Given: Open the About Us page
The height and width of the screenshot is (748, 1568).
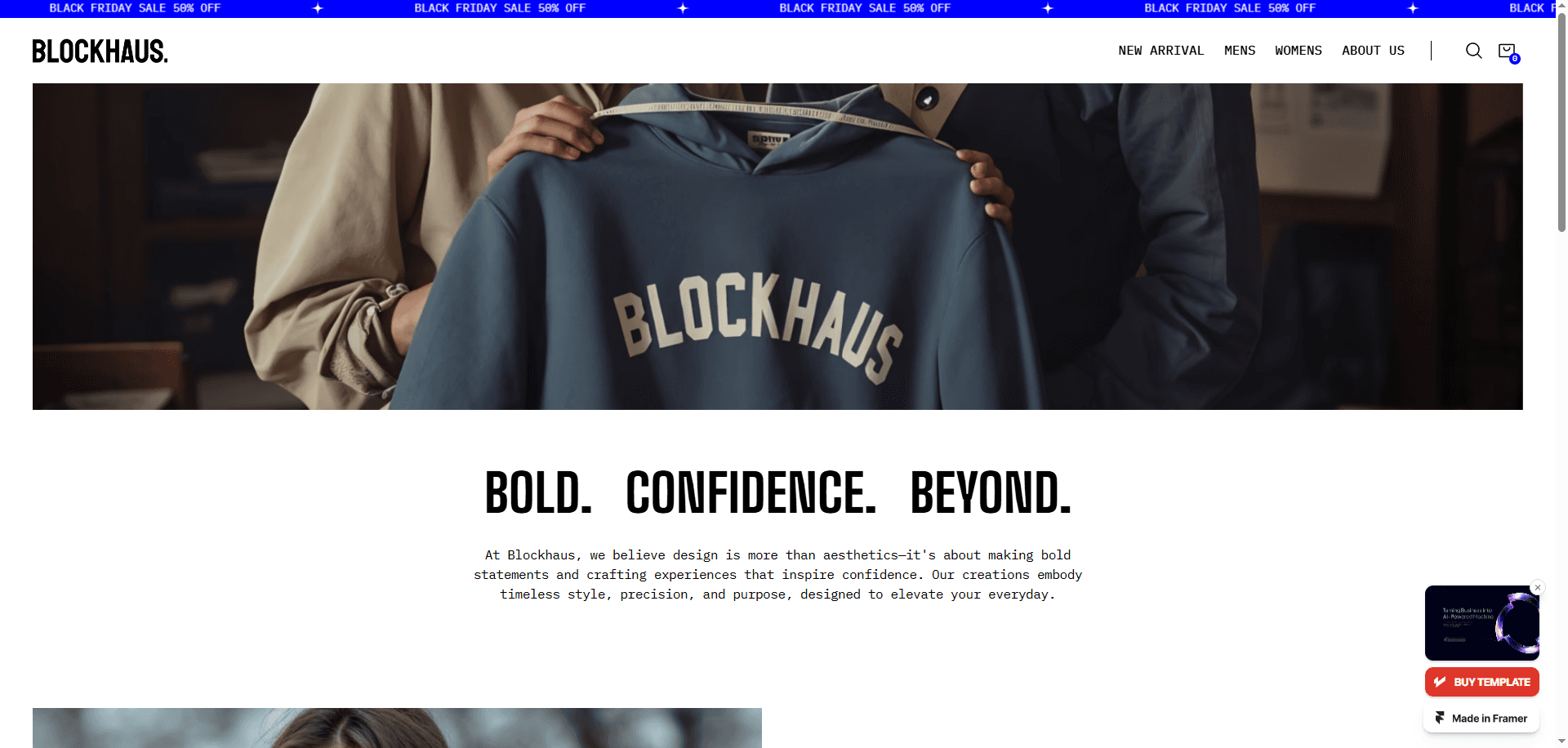Looking at the screenshot, I should click(x=1373, y=51).
